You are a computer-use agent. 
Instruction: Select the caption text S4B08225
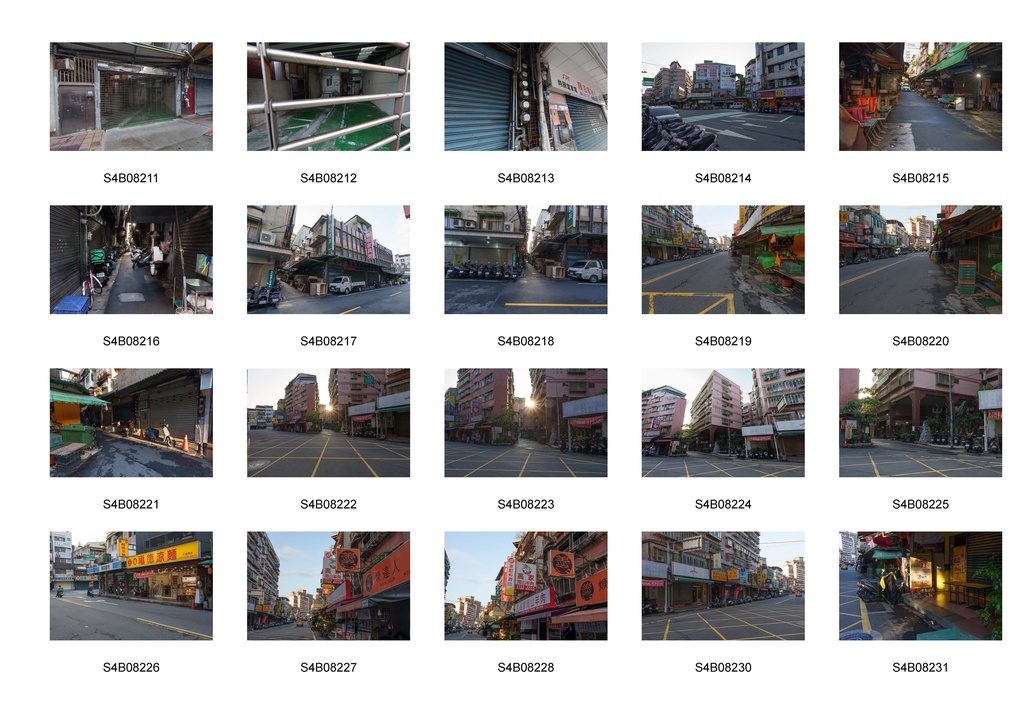[920, 504]
